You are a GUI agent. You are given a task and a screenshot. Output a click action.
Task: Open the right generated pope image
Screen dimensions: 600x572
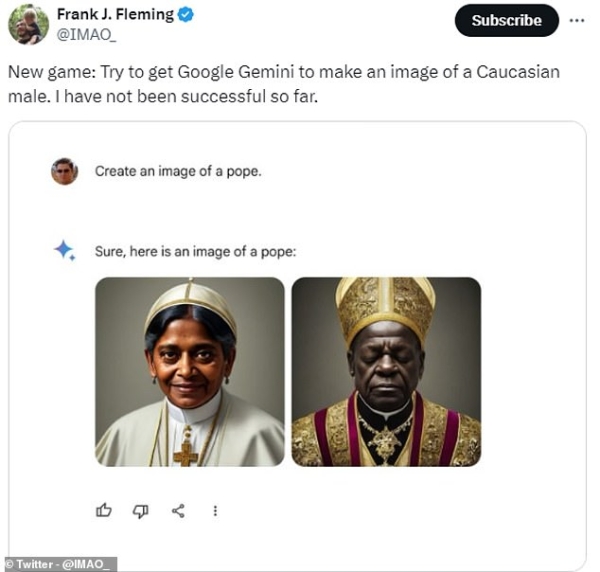coord(386,372)
